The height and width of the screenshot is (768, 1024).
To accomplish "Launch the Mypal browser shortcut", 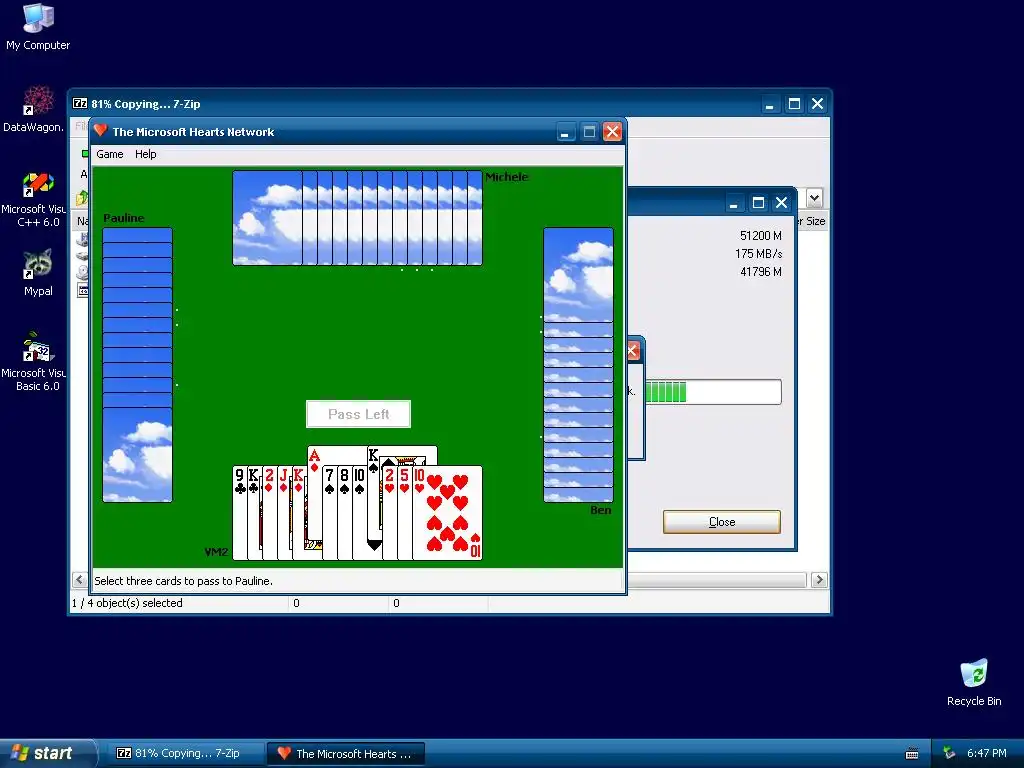I will click(38, 272).
